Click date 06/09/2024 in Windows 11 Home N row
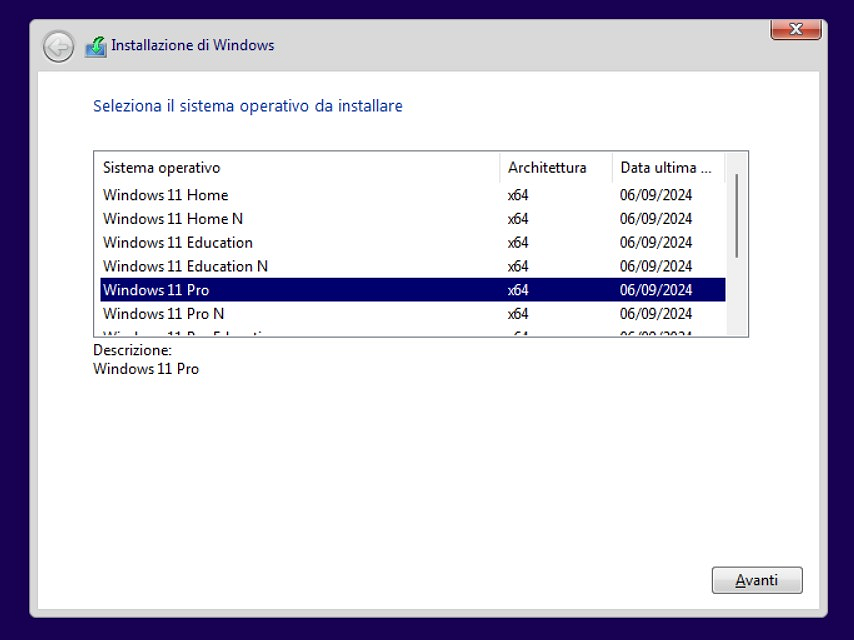This screenshot has height=640, width=854. tap(656, 219)
